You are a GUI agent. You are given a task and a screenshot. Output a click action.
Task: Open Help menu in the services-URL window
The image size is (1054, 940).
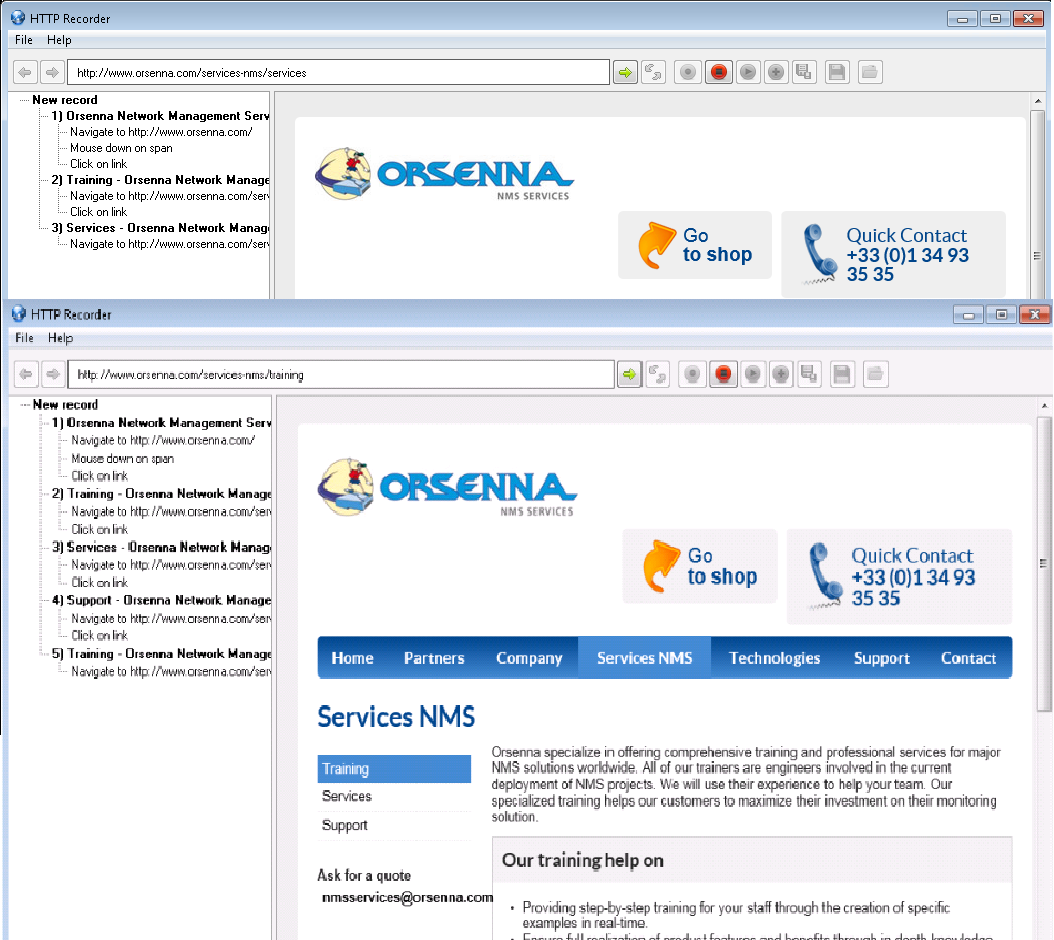pos(59,40)
